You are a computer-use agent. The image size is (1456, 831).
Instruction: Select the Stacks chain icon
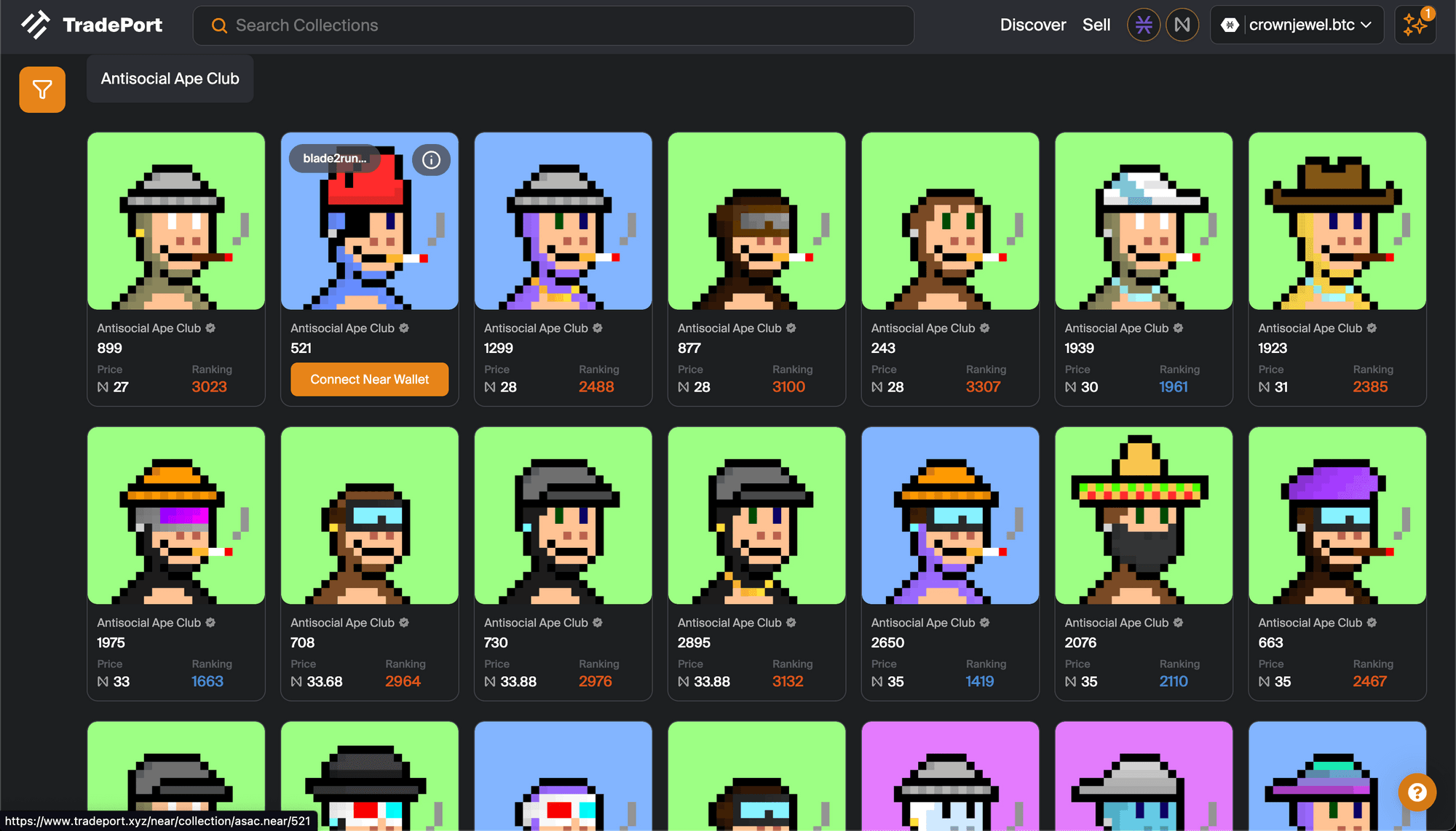(1143, 25)
